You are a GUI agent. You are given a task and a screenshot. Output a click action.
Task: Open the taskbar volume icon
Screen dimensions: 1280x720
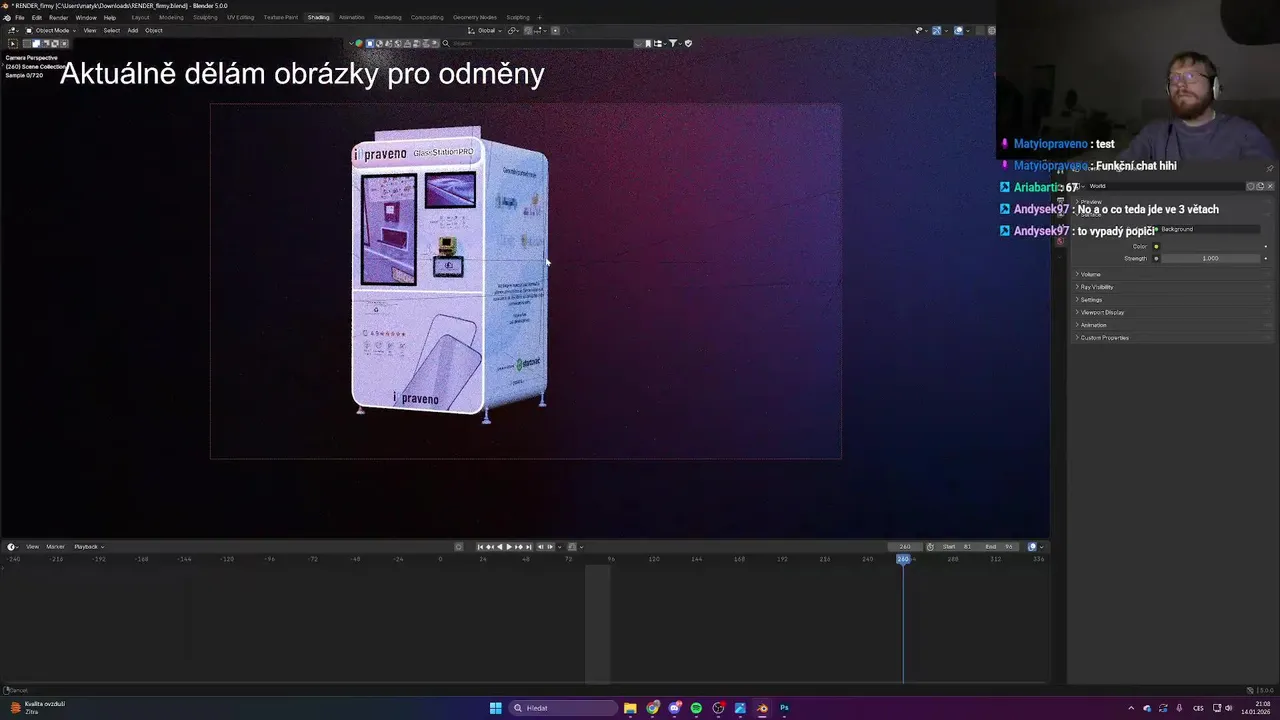pos(1229,708)
